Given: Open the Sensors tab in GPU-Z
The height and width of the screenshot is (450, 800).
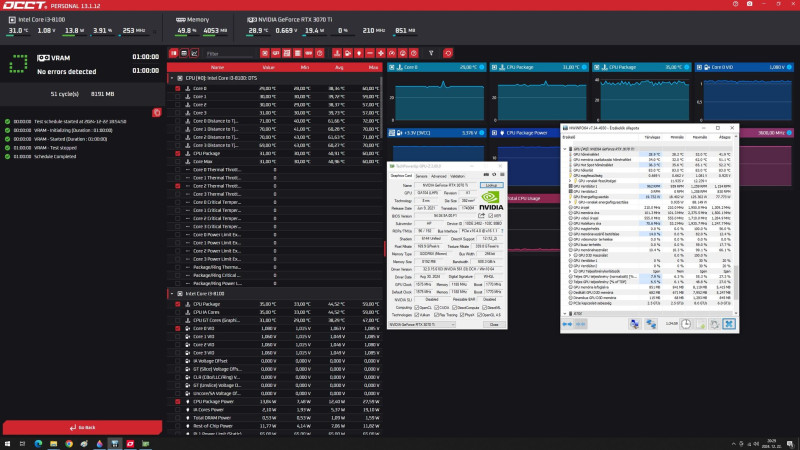Looking at the screenshot, I should pos(421,176).
